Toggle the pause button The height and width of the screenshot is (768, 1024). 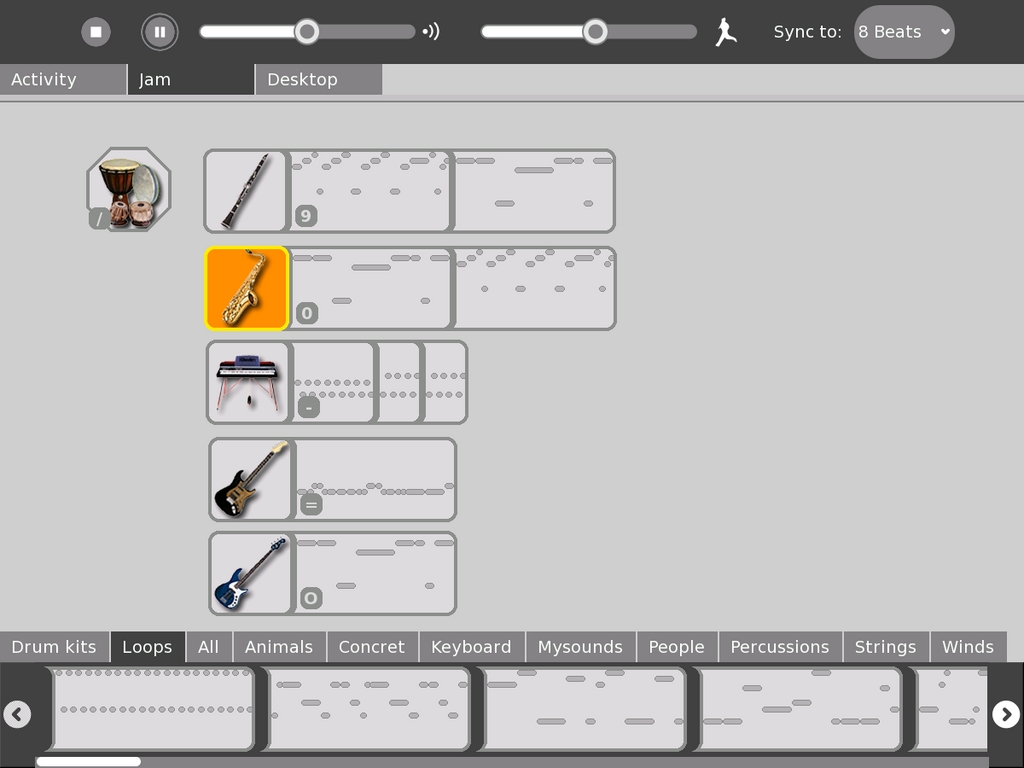[159, 32]
